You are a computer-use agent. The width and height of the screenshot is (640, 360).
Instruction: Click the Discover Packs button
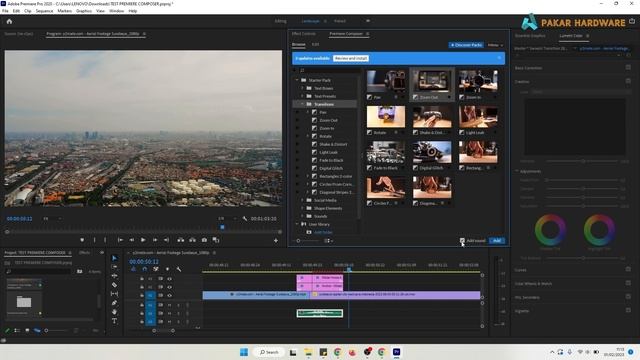tap(466, 45)
